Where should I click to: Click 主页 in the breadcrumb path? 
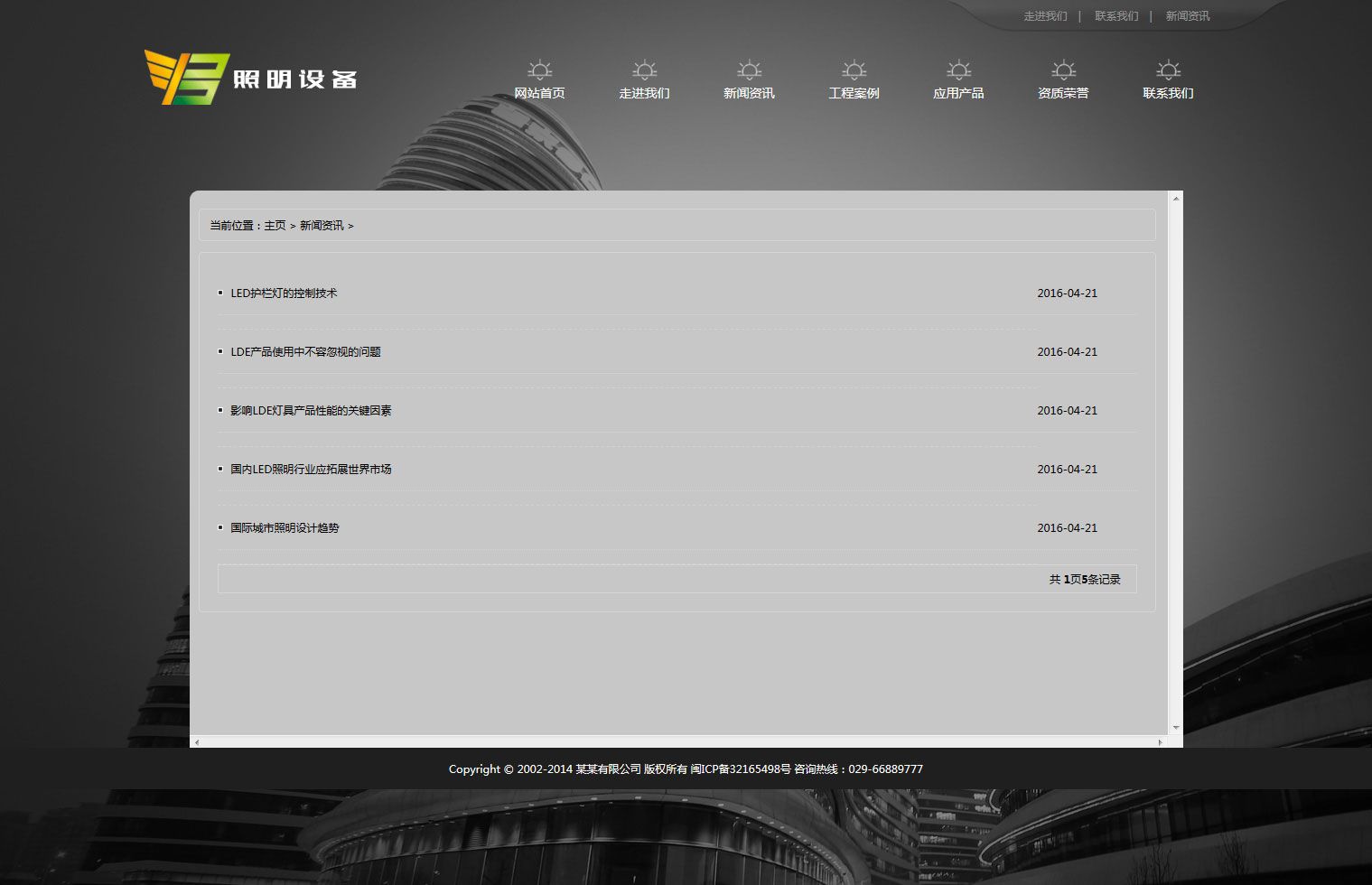click(x=275, y=226)
